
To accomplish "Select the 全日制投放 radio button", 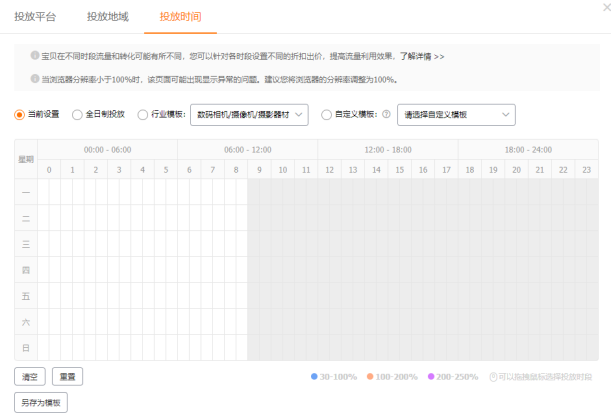I will (77, 115).
